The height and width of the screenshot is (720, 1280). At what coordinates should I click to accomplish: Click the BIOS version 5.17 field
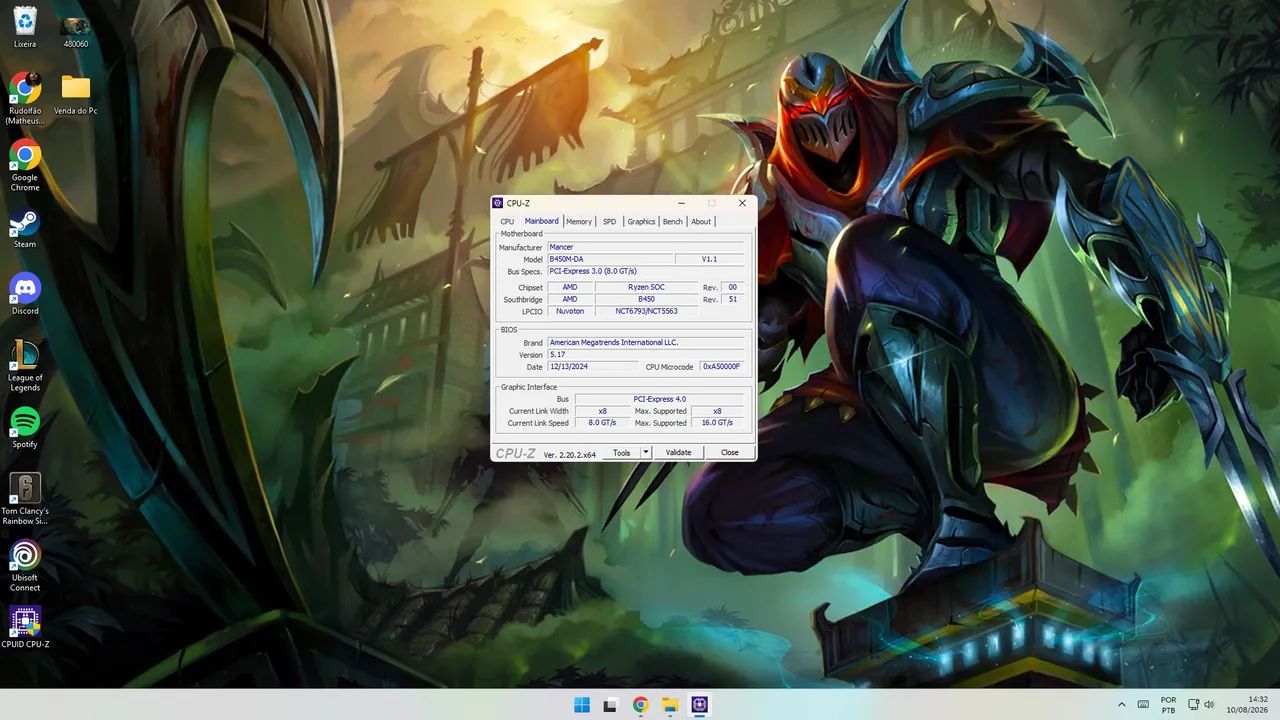click(646, 354)
